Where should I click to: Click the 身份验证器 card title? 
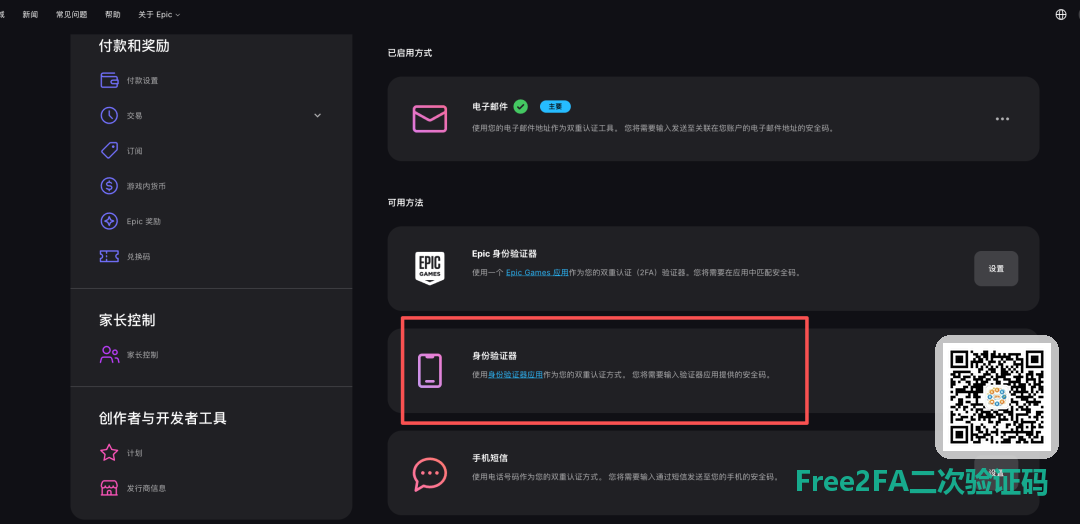[495, 356]
